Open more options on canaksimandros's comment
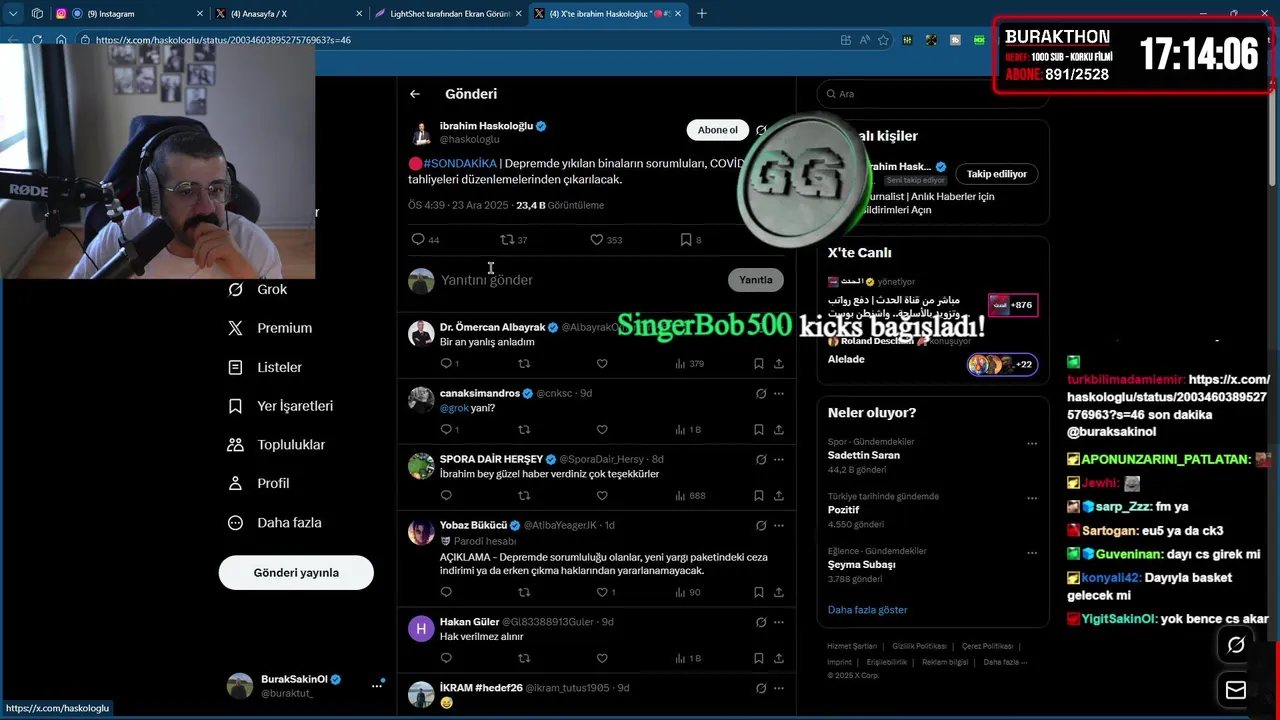1280x720 pixels. click(x=778, y=394)
